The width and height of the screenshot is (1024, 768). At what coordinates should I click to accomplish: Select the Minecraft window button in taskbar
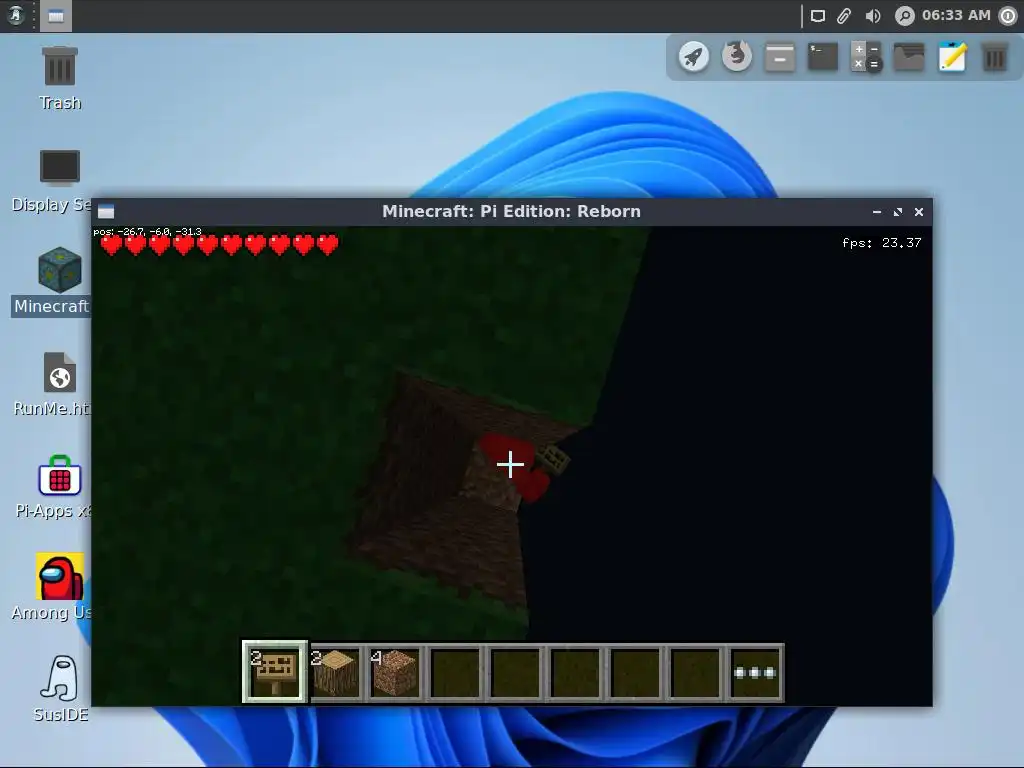pyautogui.click(x=56, y=16)
